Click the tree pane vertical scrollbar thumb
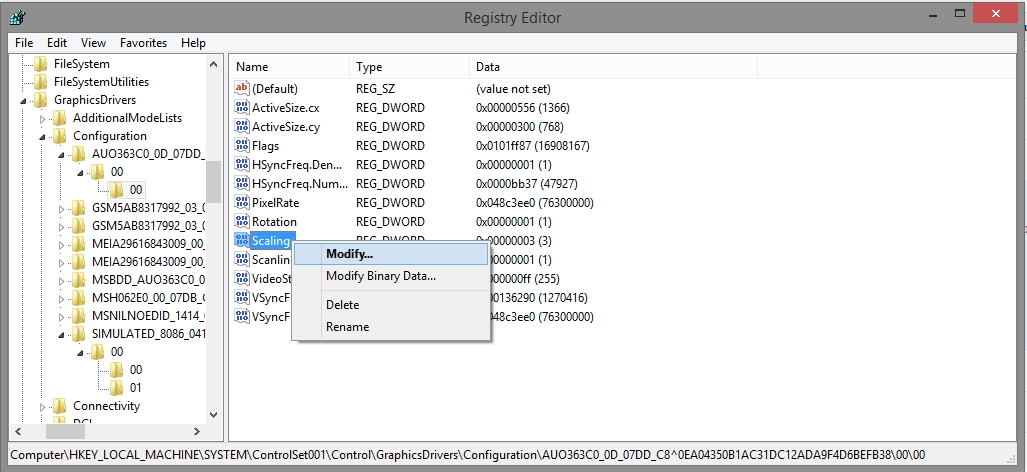Viewport: 1027px width, 472px height. pos(214,181)
